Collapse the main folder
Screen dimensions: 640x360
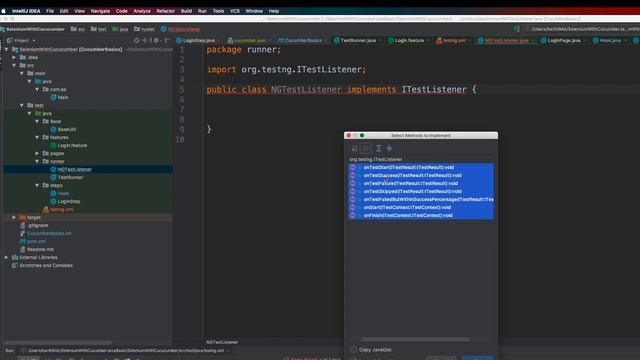(x=22, y=73)
